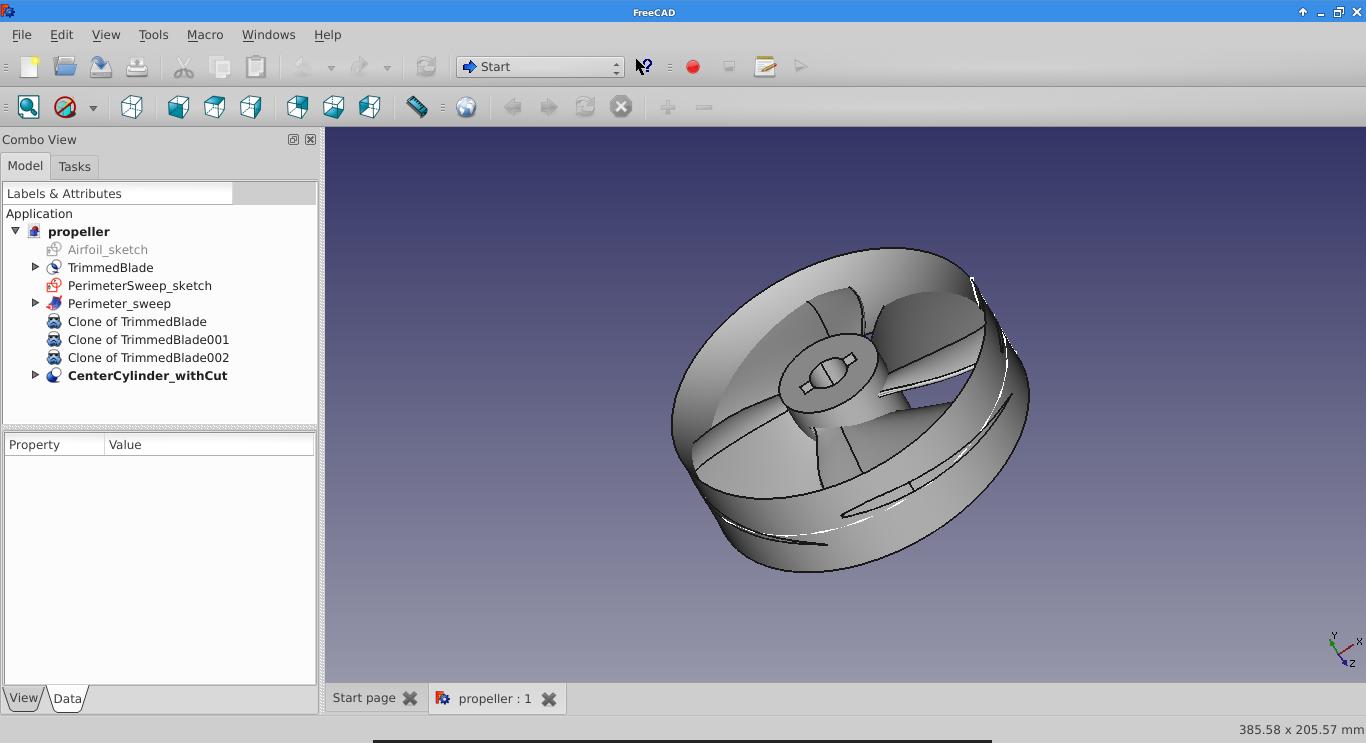
Task: Open the Macros dialog notepad icon
Action: click(x=765, y=67)
